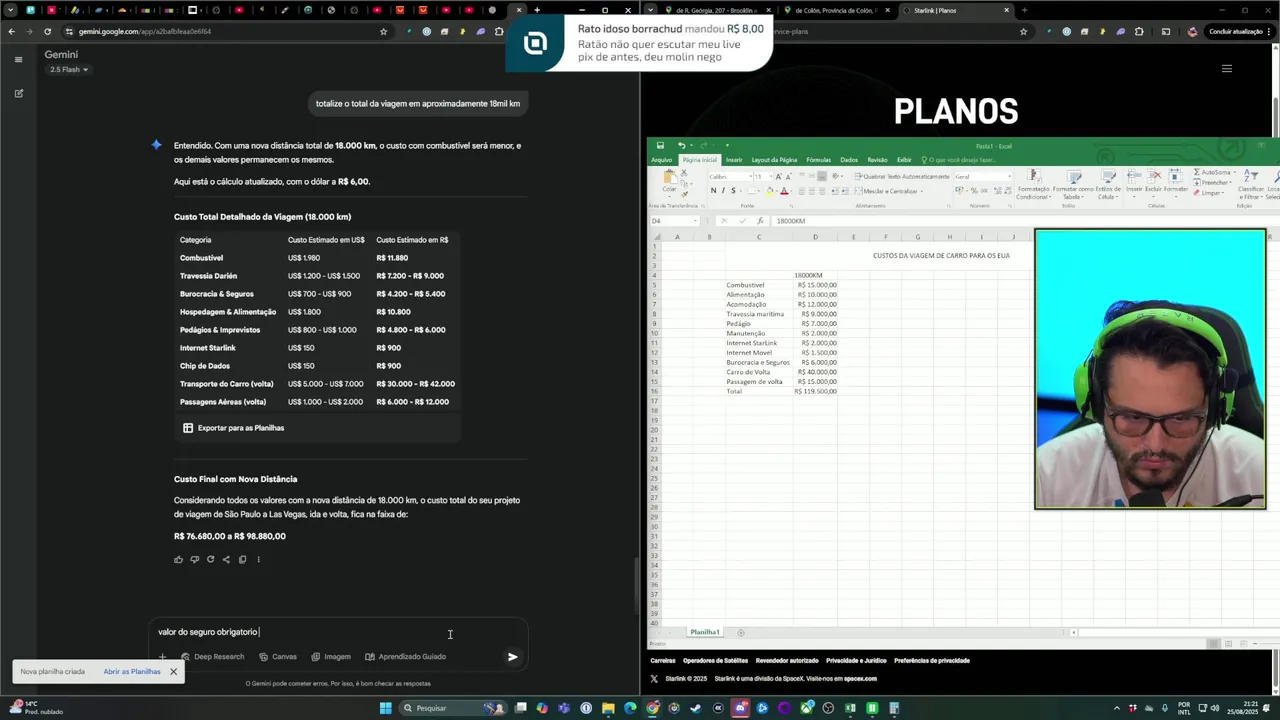The image size is (1280, 720).
Task: Open Classificar e Filtrar in Excel
Action: (1251, 185)
